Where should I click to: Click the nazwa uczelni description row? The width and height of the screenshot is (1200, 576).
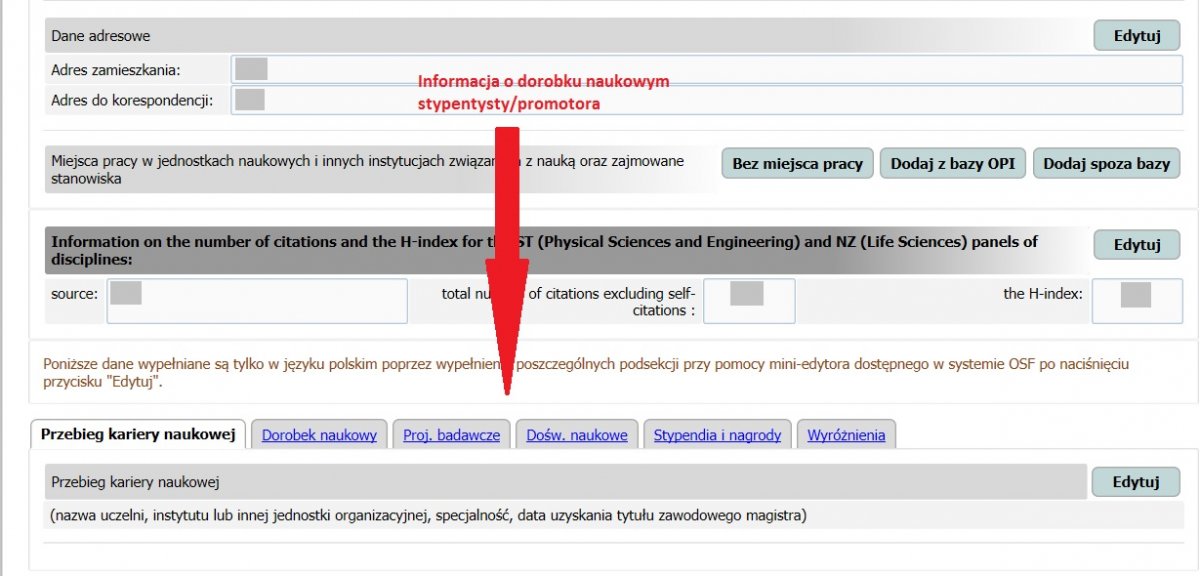pos(428,516)
